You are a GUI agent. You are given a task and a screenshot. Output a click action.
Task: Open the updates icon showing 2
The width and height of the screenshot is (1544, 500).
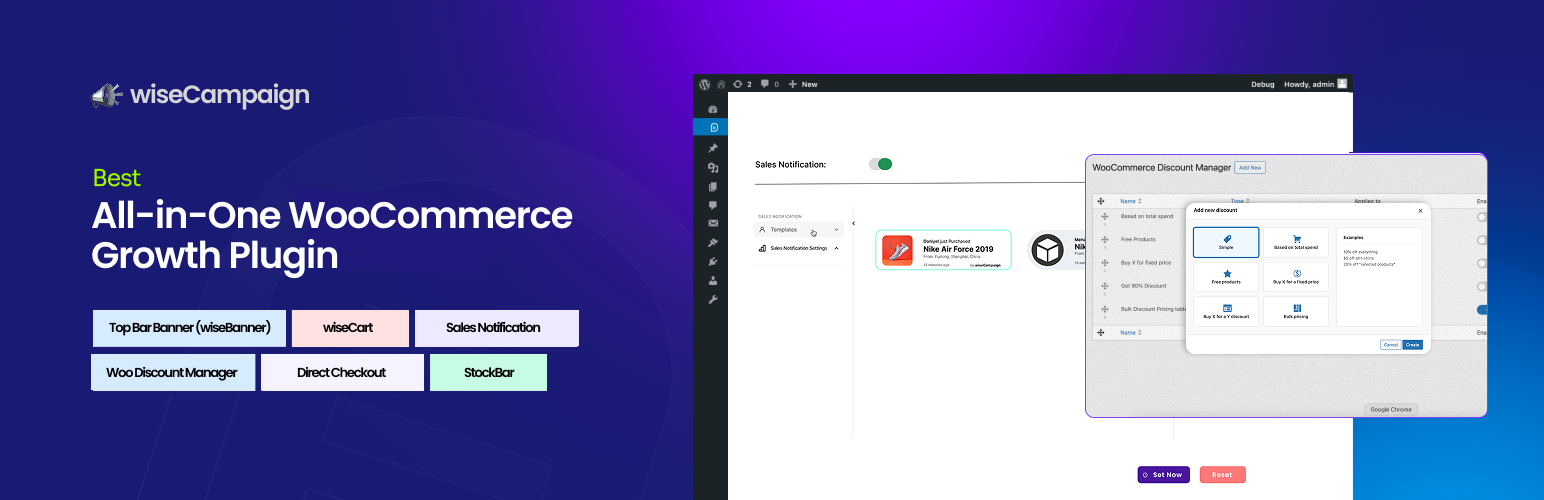(743, 84)
